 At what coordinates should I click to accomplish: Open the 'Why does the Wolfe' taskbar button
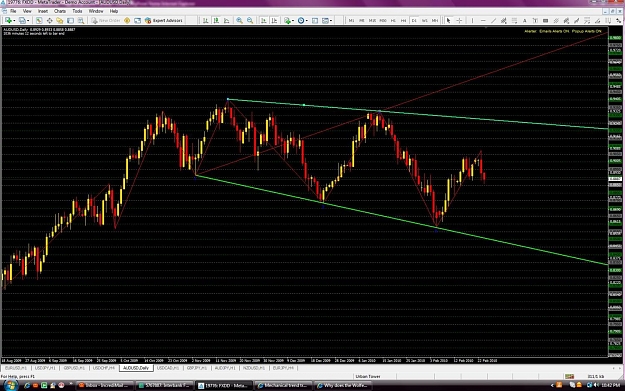(344, 385)
